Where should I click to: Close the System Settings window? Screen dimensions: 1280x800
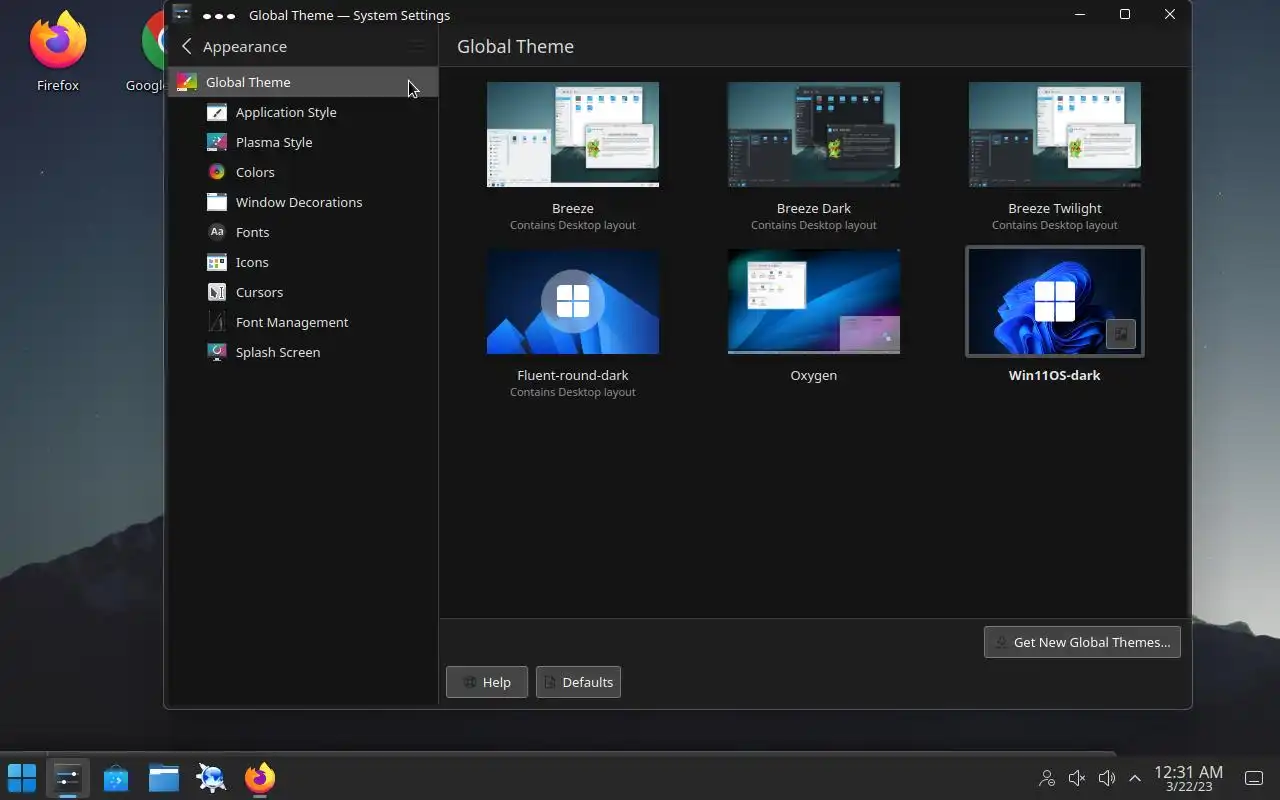click(1170, 15)
